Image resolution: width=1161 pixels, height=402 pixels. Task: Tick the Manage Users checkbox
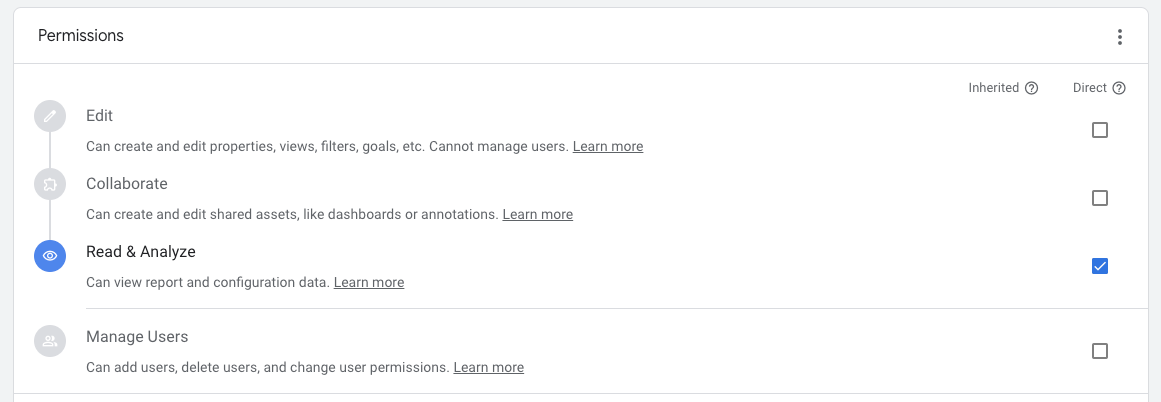[x=1100, y=351]
